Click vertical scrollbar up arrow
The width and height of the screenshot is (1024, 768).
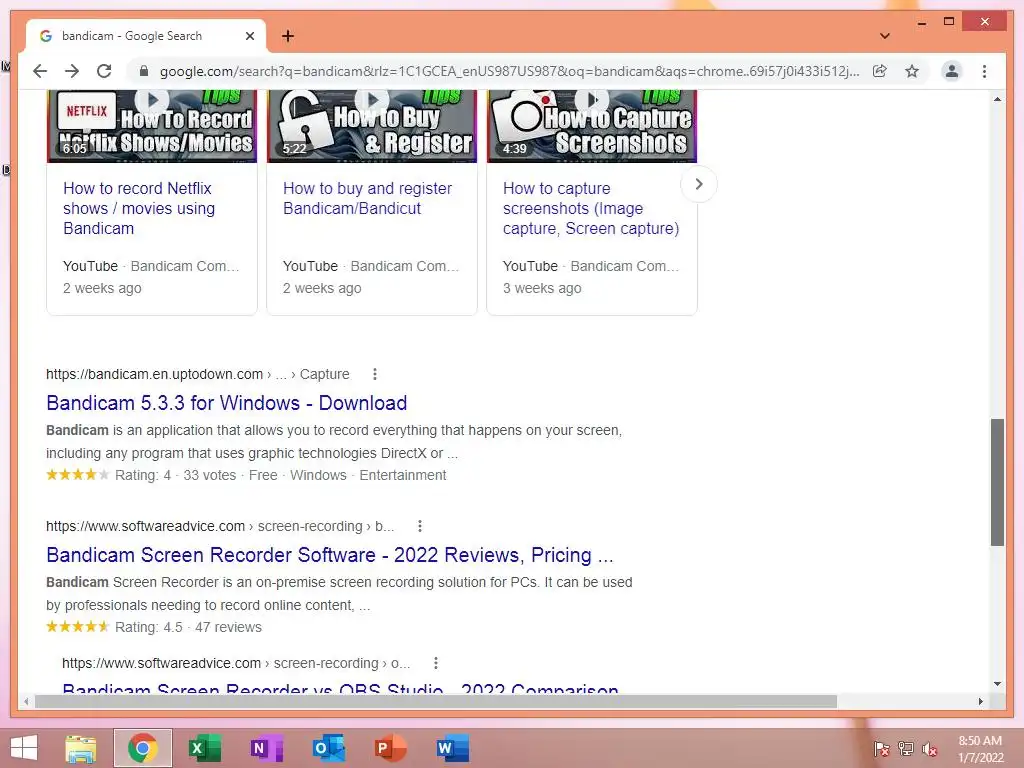pos(997,99)
